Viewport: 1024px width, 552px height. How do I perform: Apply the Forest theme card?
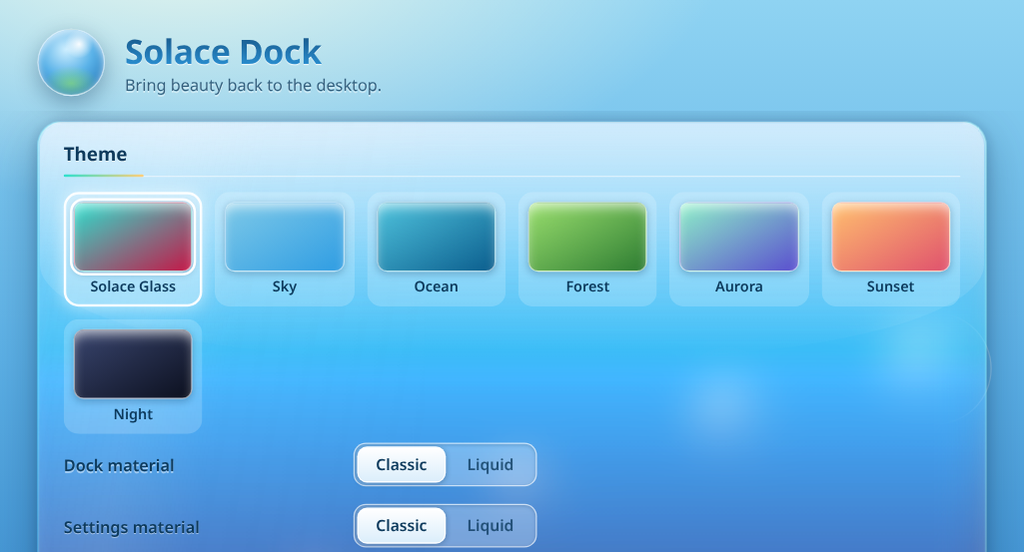[x=587, y=249]
